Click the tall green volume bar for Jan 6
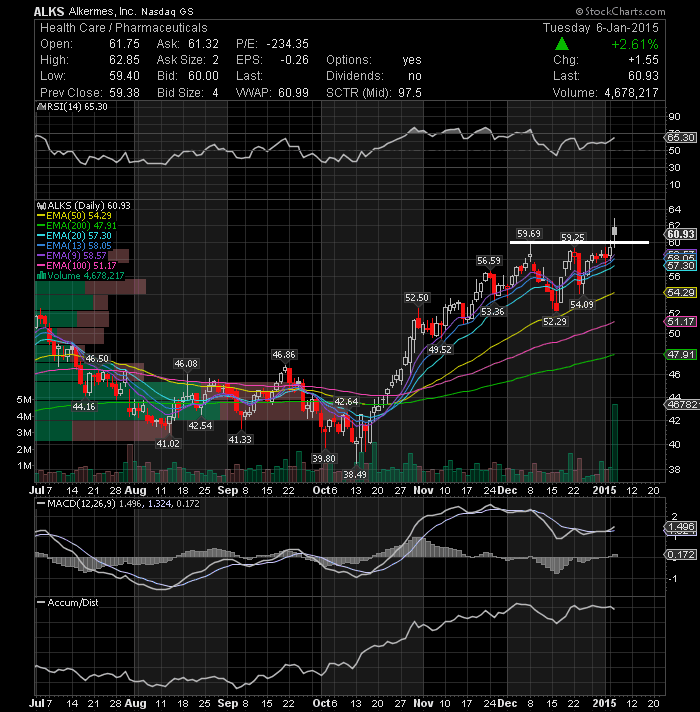The height and width of the screenshot is (712, 700). click(615, 443)
